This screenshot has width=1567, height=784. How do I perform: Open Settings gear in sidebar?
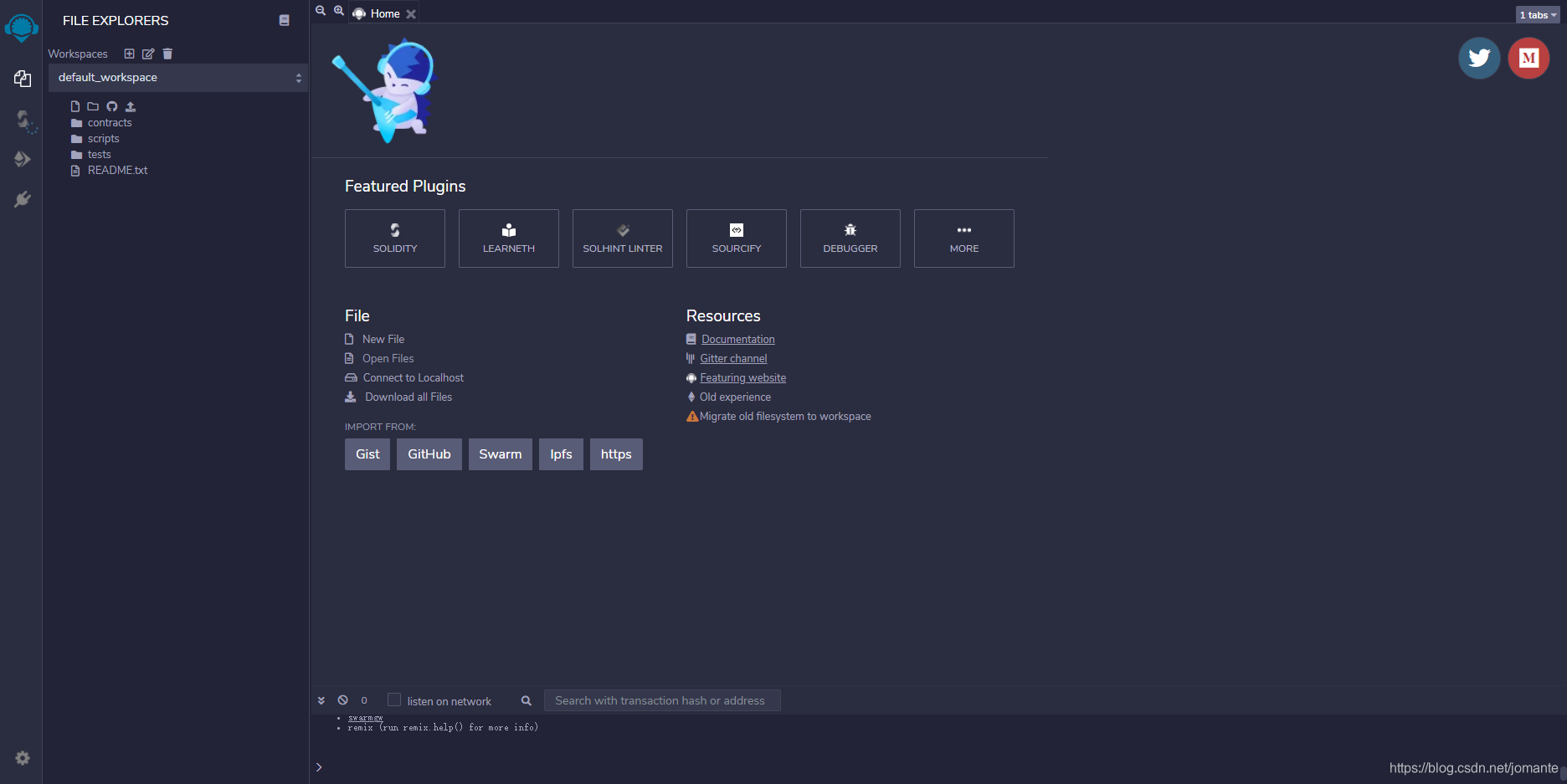[x=23, y=758]
